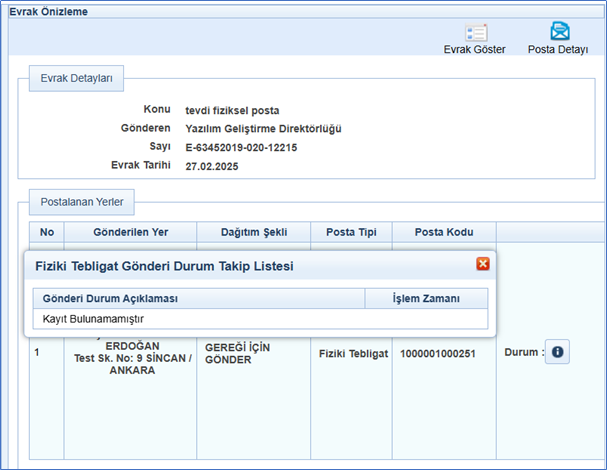The width and height of the screenshot is (607, 470).
Task: Click the Posta Detayı text label
Action: (557, 50)
